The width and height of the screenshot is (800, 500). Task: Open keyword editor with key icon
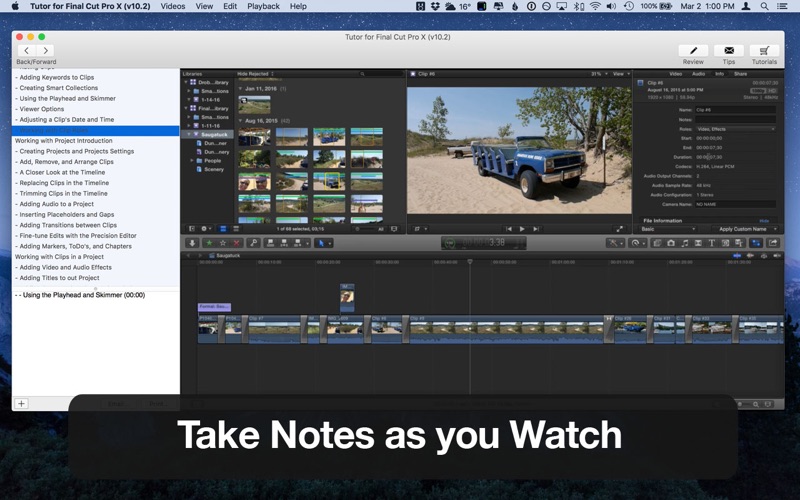(254, 243)
